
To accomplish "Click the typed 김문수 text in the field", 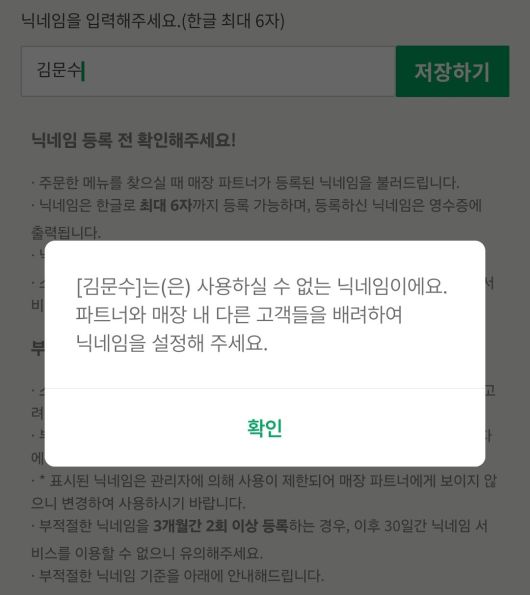I will [60, 70].
